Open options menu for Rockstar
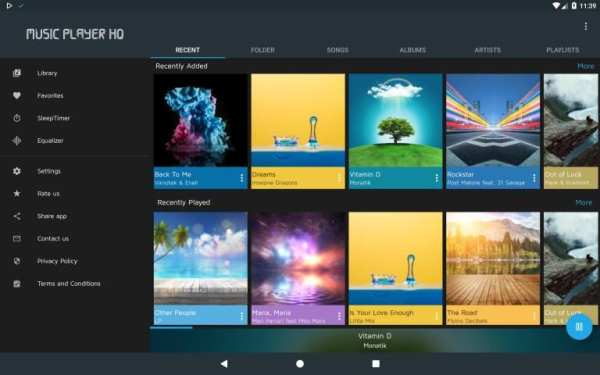 534,178
